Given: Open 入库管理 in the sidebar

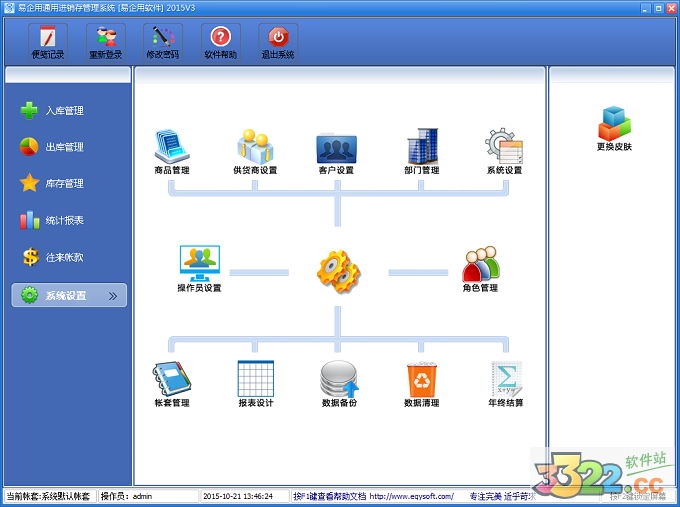Looking at the screenshot, I should (52, 111).
